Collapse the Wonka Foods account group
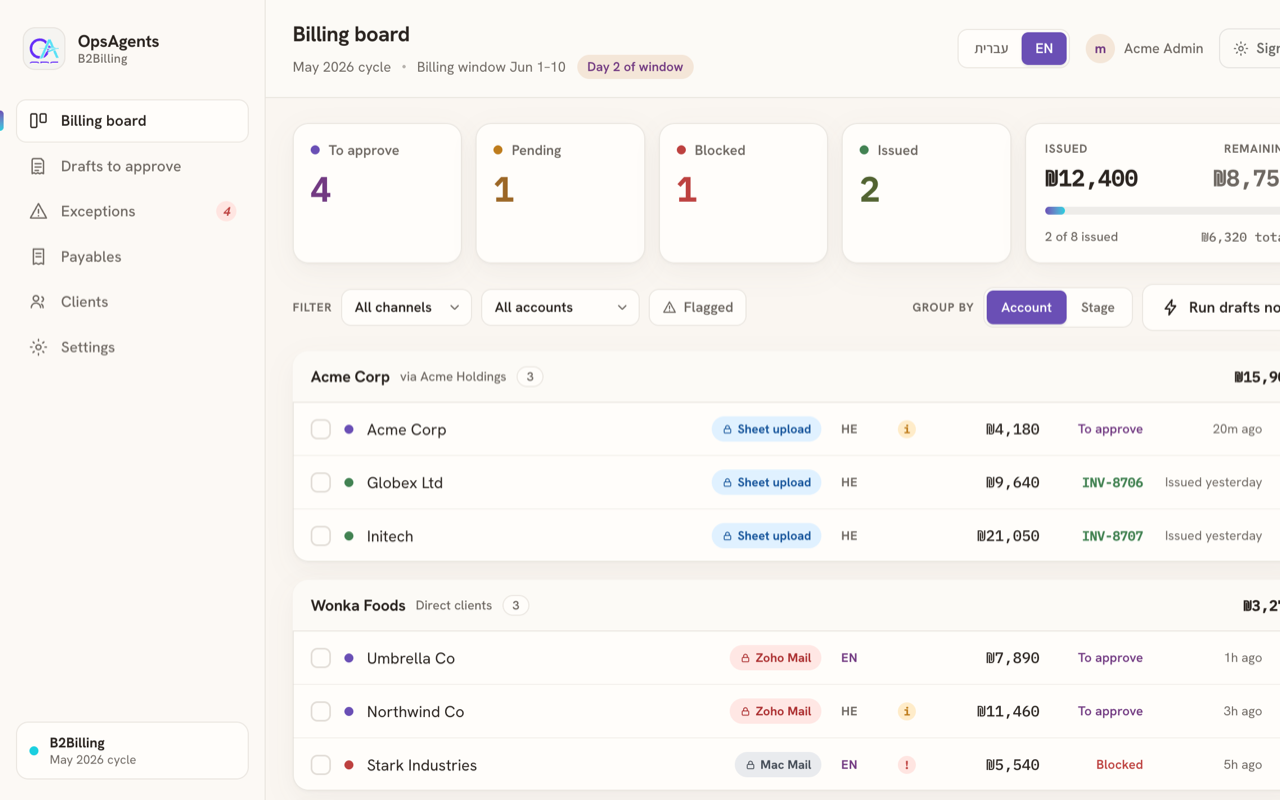 pyautogui.click(x=786, y=606)
